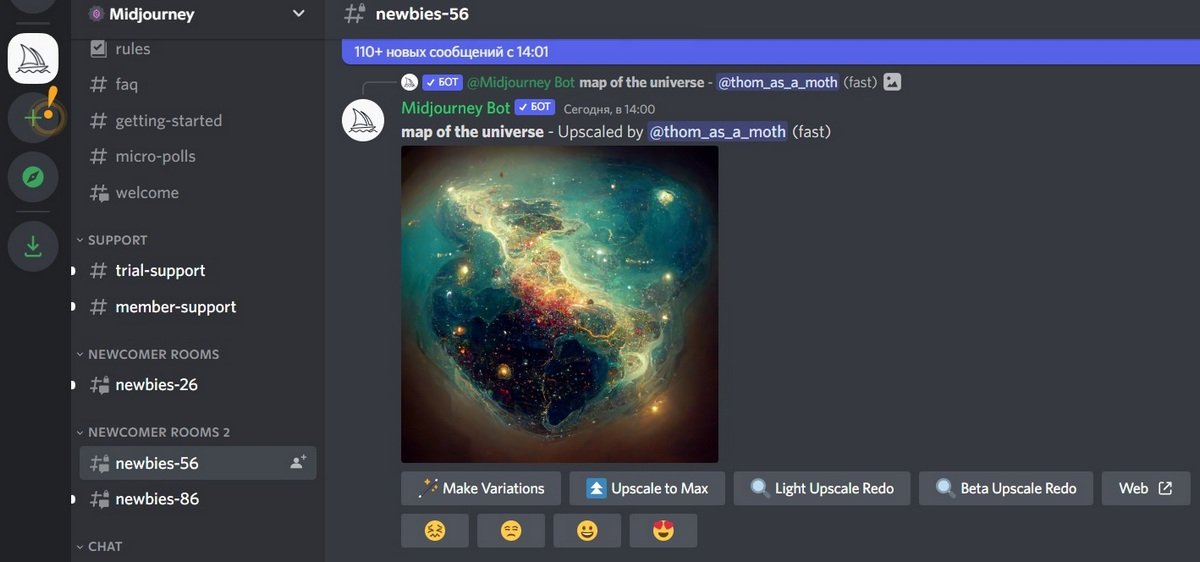Image resolution: width=1200 pixels, height=562 pixels.
Task: Click the invite people icon on newbies-56
Action: (298, 463)
